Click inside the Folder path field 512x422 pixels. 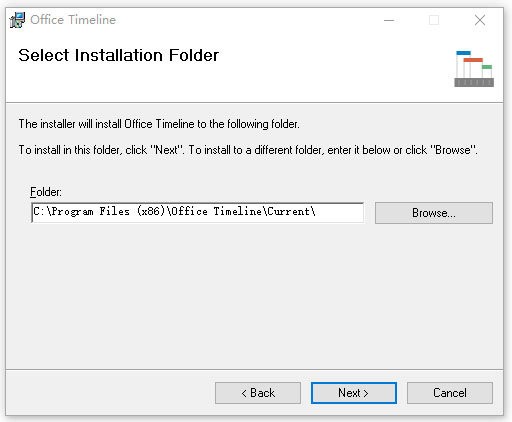coord(197,212)
